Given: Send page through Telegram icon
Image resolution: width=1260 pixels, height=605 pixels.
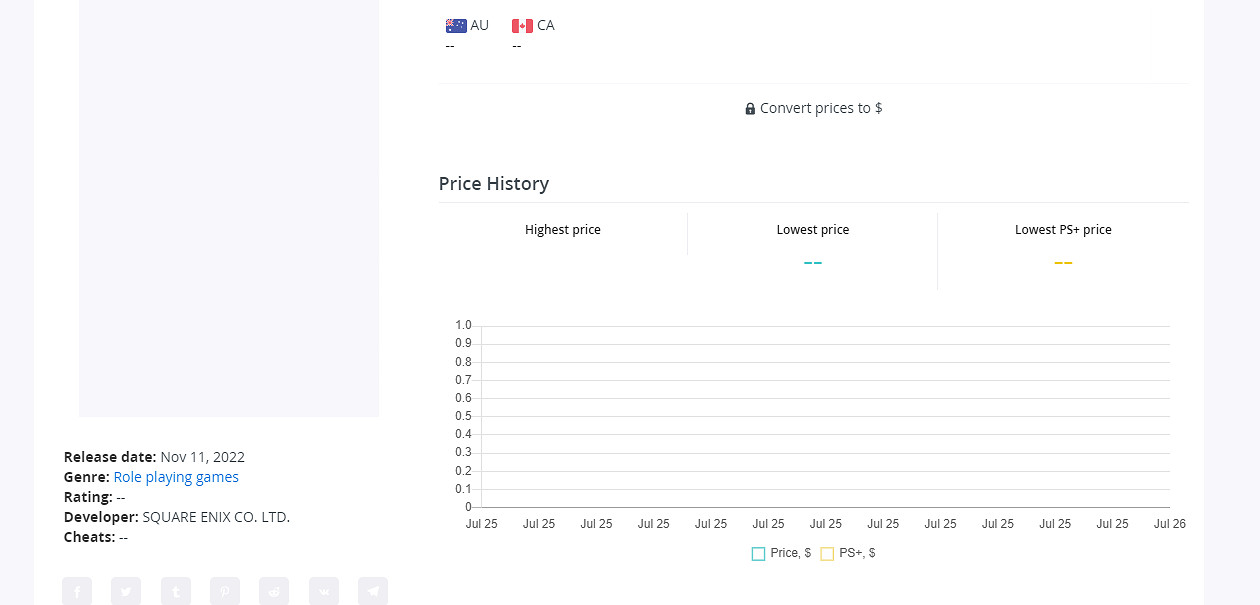Looking at the screenshot, I should [373, 591].
